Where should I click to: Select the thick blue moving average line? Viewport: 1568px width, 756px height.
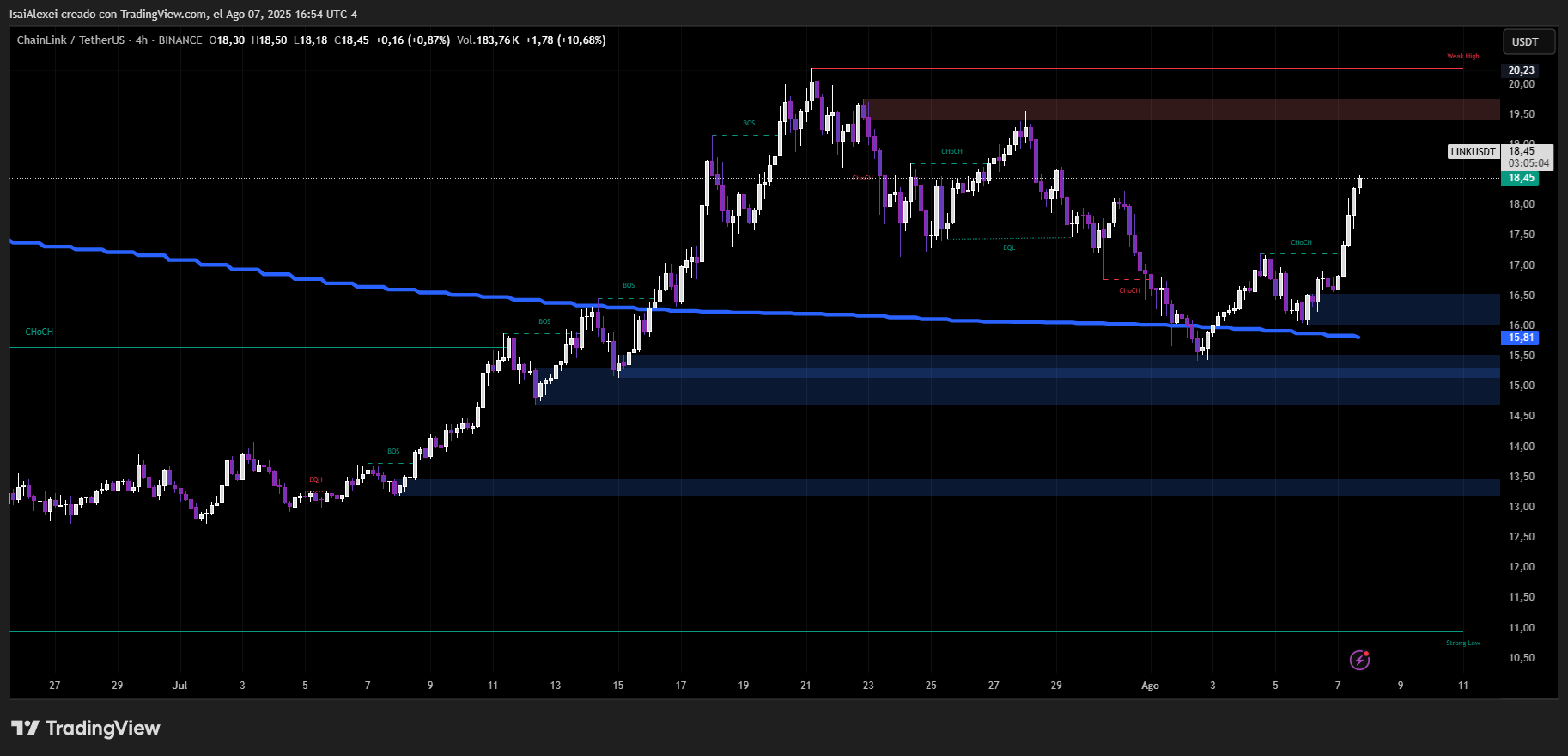[773, 313]
